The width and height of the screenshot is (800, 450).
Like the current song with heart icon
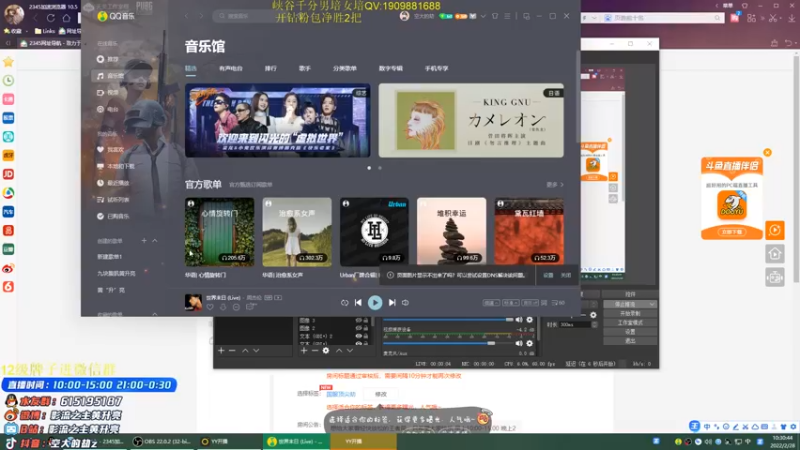(x=210, y=307)
